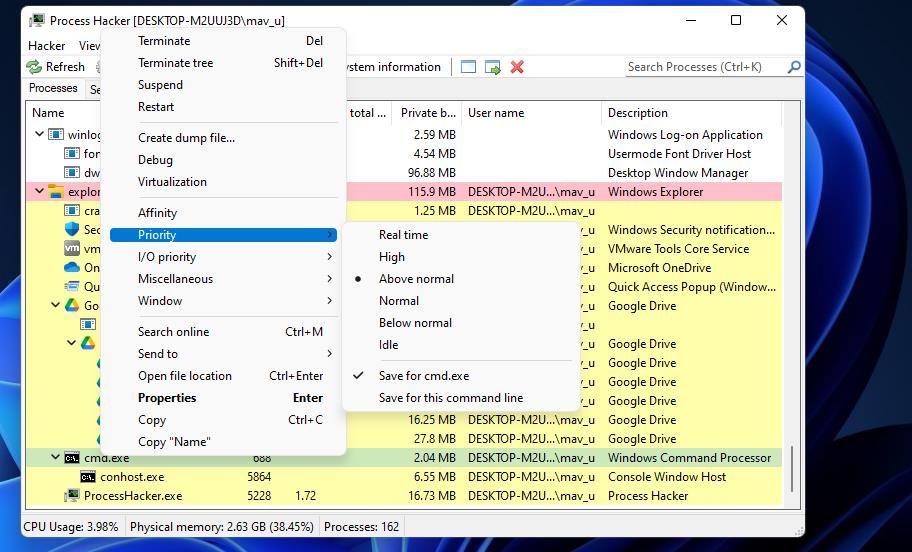Viewport: 912px width, 552px height.
Task: Collapse the winlogon process tree
Action: (40, 134)
